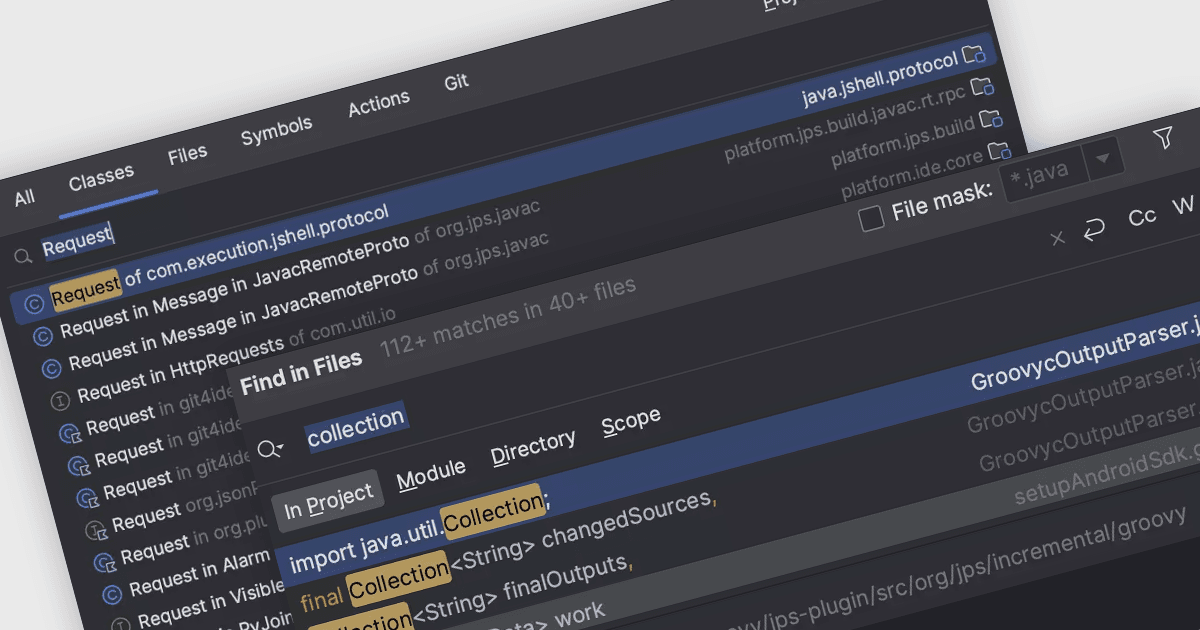Select the Module scope option

pos(431,474)
